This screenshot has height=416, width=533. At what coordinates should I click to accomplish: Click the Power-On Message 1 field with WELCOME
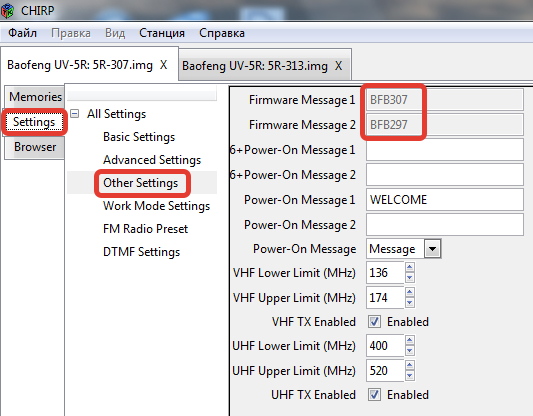445,200
